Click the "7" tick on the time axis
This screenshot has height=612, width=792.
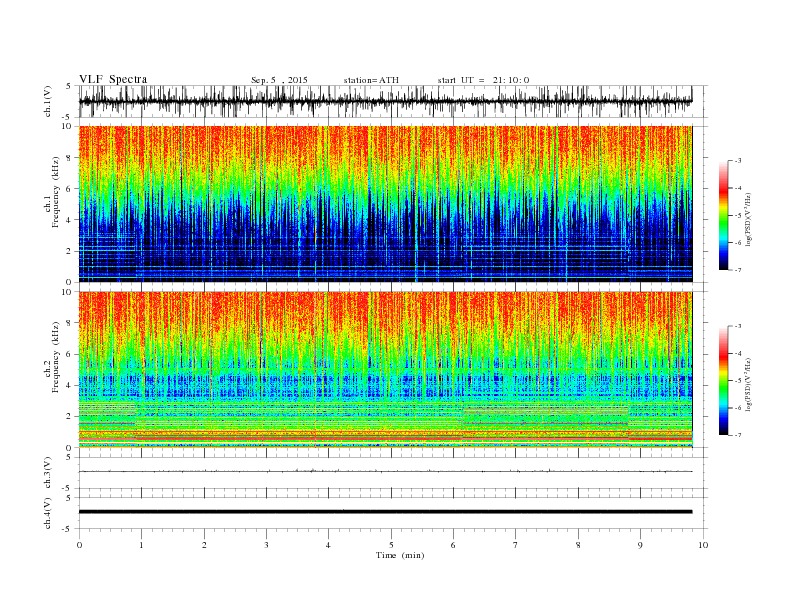(x=516, y=545)
